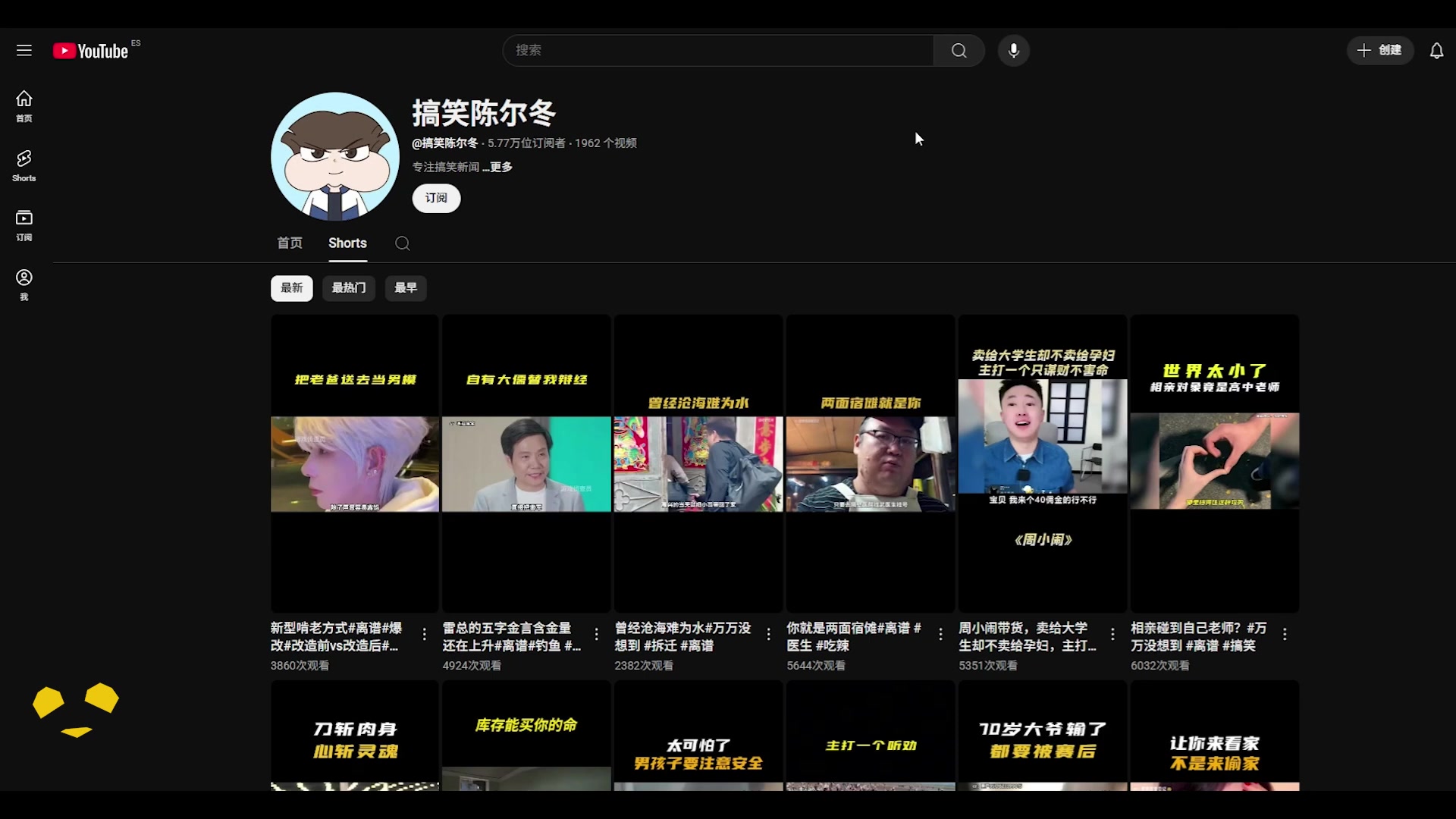Open the notifications bell

[1436, 50]
